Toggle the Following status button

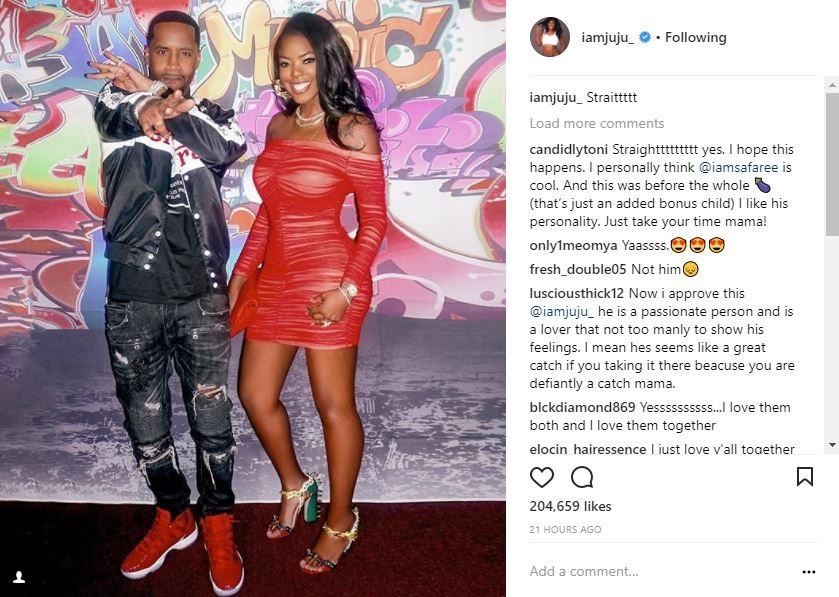pos(696,37)
